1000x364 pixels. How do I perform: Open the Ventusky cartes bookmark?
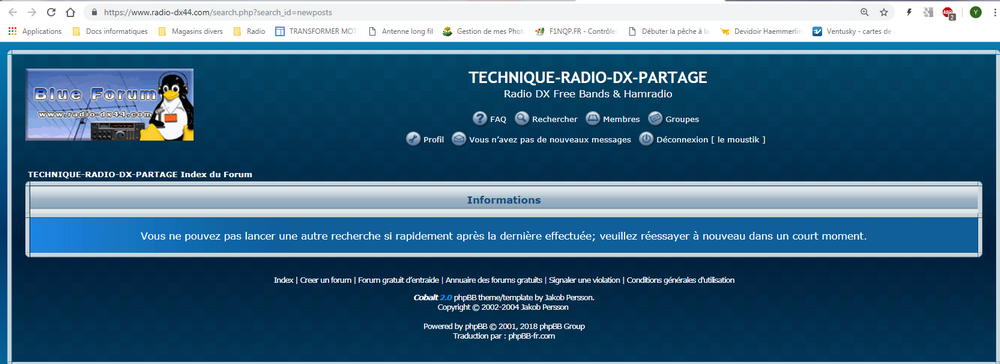tap(853, 31)
